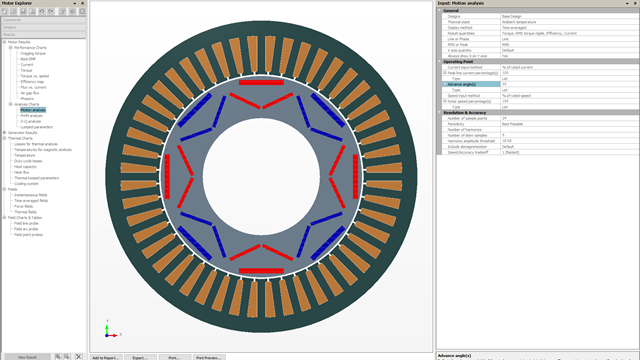Collapse the Analysis Charts node

pos(11,104)
